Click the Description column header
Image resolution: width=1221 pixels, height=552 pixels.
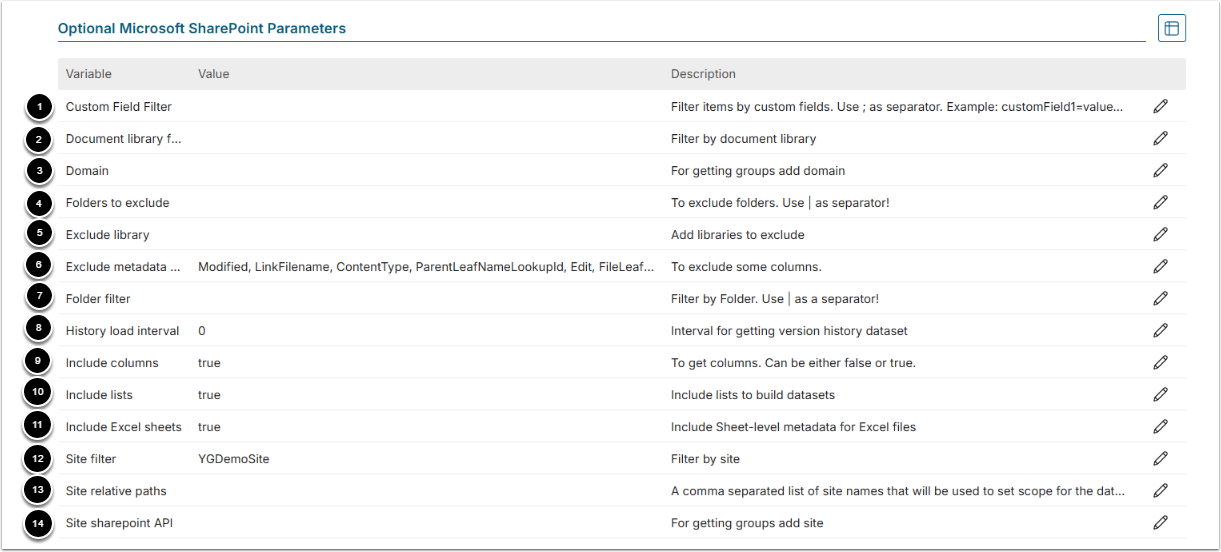tap(703, 74)
